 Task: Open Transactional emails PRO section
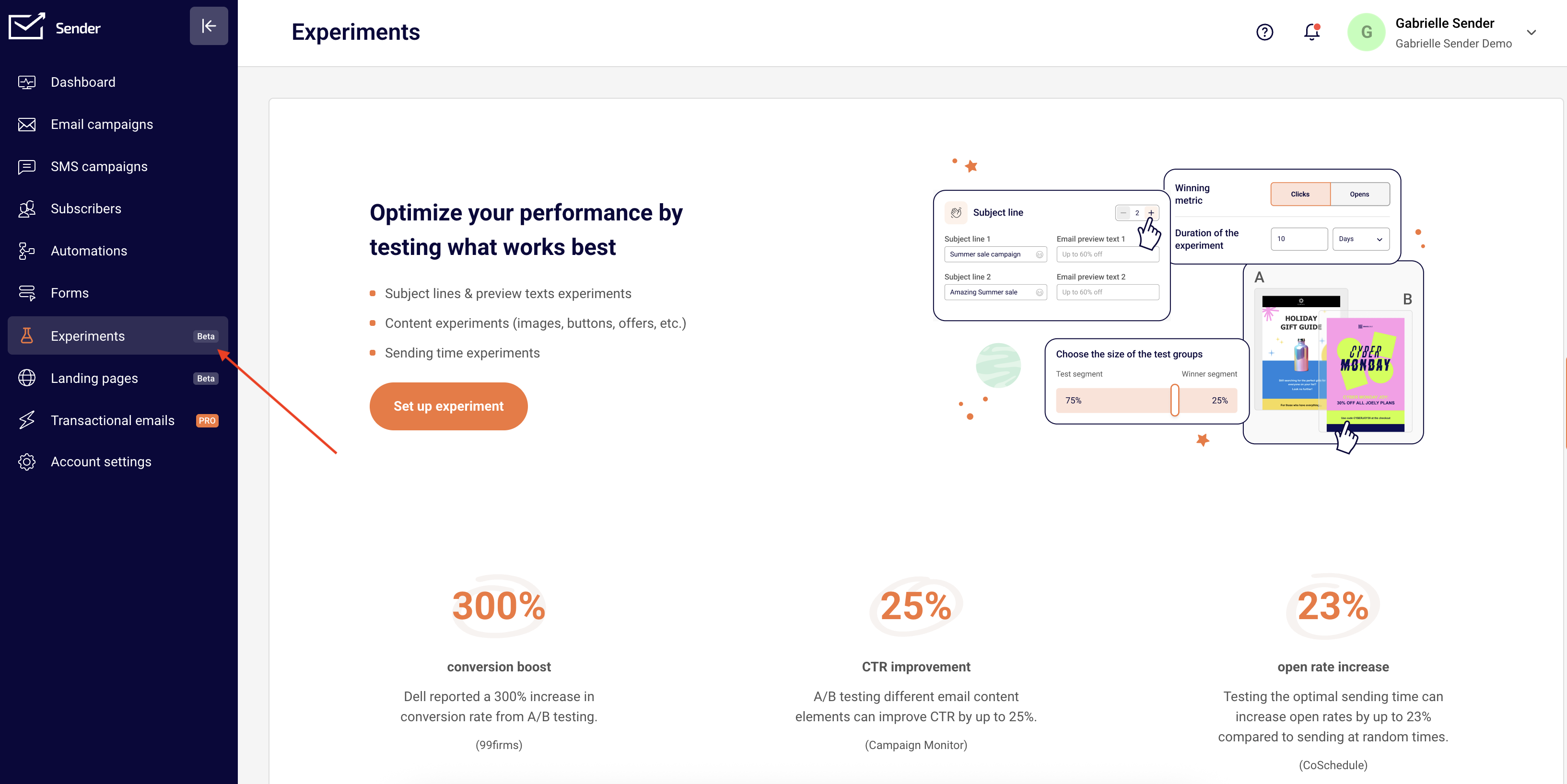coord(113,421)
